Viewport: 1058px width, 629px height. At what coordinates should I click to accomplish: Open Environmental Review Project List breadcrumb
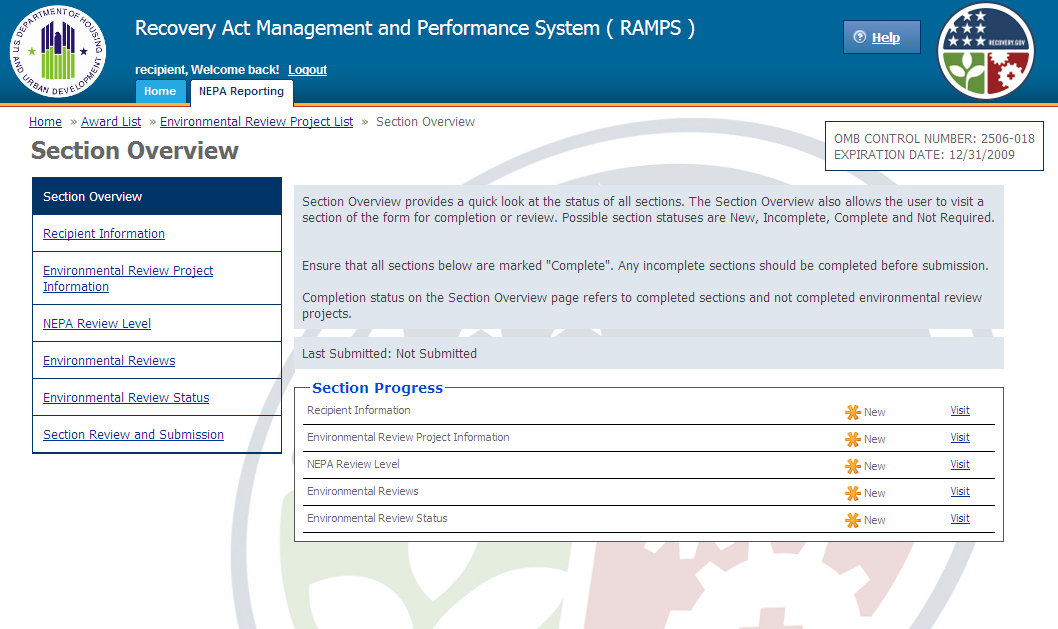click(256, 122)
